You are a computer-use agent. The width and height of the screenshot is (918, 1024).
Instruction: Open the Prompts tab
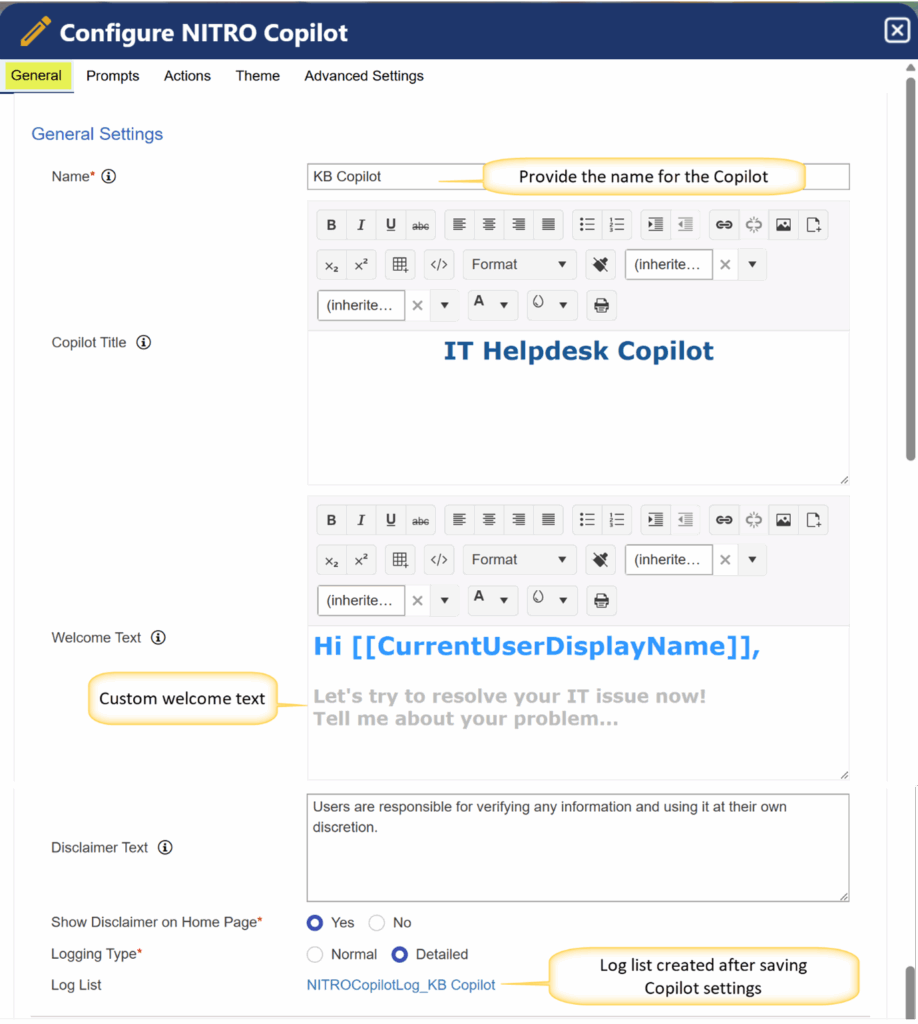113,76
